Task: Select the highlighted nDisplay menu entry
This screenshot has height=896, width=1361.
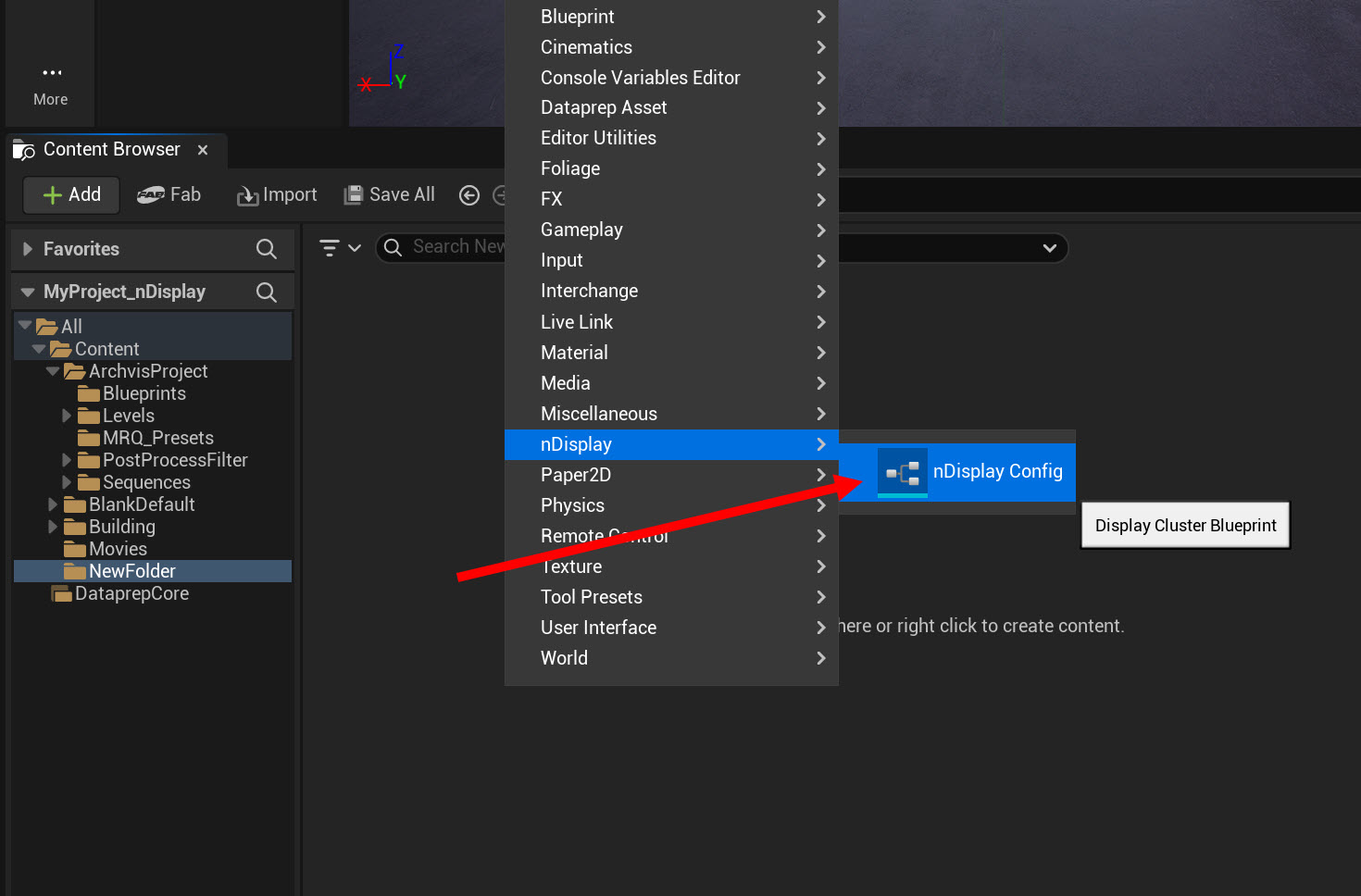Action: [x=671, y=444]
